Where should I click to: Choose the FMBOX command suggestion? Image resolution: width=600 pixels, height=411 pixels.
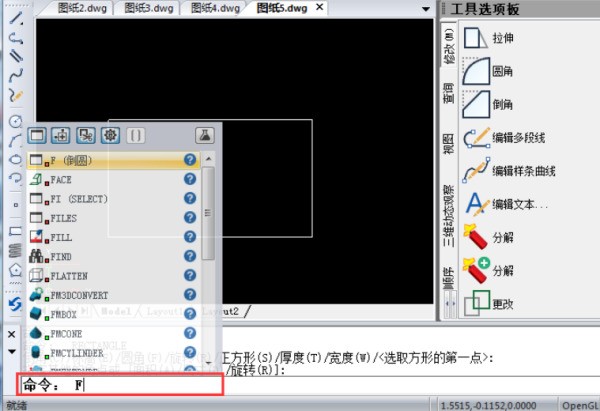click(x=113, y=314)
